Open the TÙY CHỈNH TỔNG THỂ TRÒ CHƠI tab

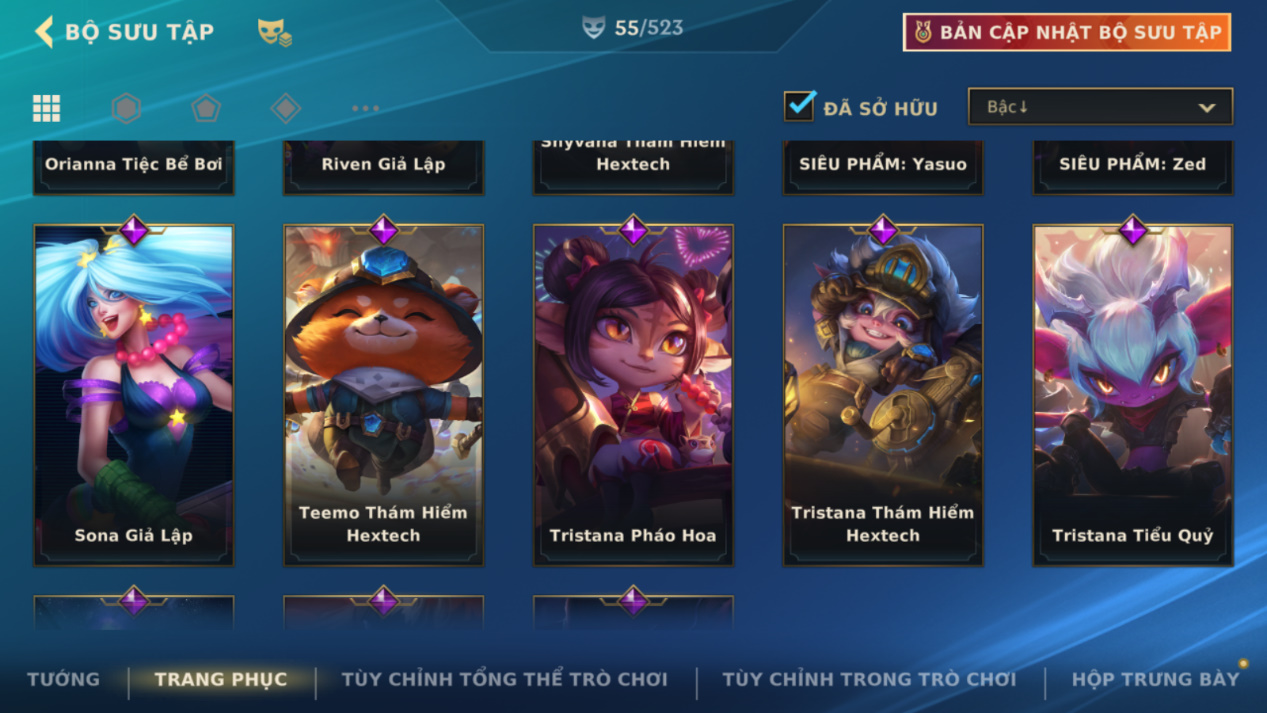point(505,679)
